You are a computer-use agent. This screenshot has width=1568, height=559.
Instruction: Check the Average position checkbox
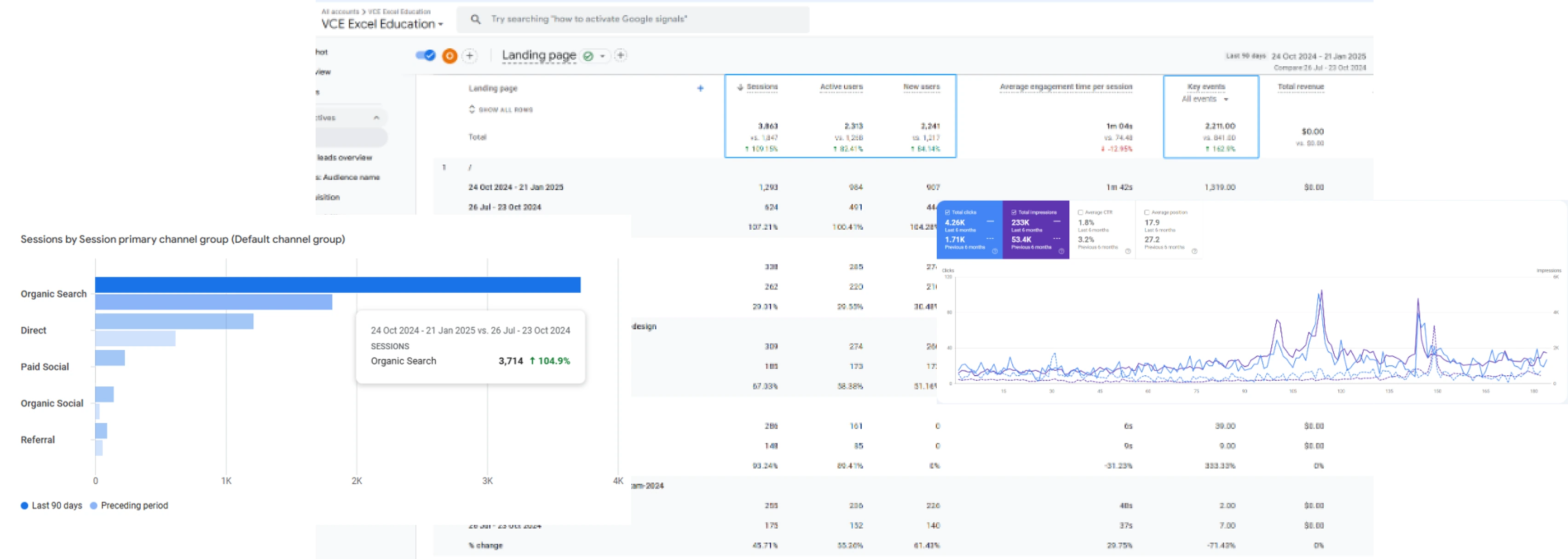coord(1147,213)
